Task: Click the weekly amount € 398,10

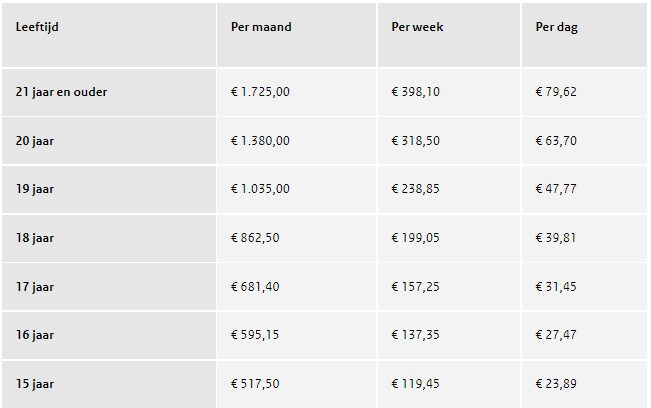Action: [x=415, y=92]
